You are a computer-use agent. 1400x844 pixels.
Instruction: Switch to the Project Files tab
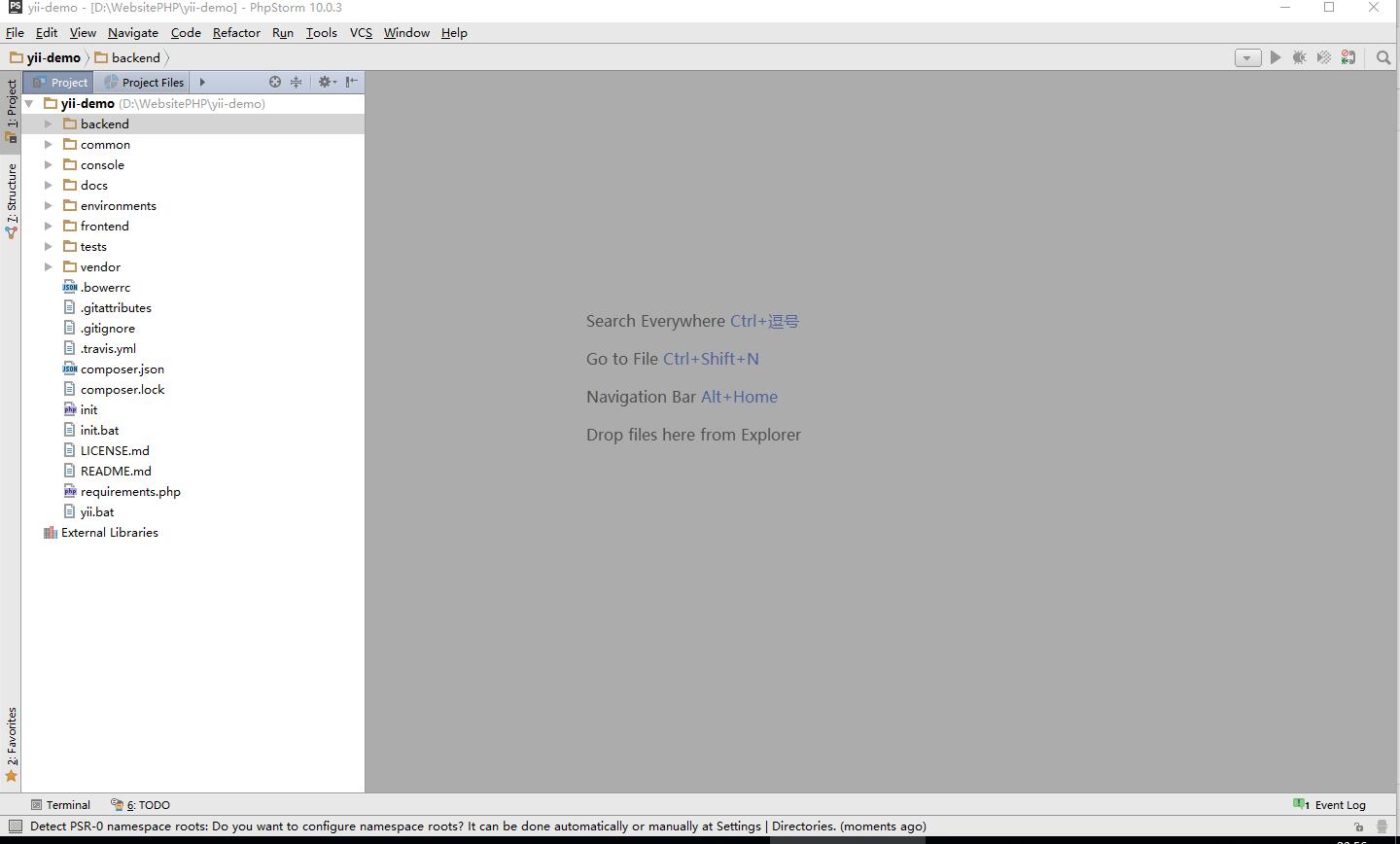144,82
